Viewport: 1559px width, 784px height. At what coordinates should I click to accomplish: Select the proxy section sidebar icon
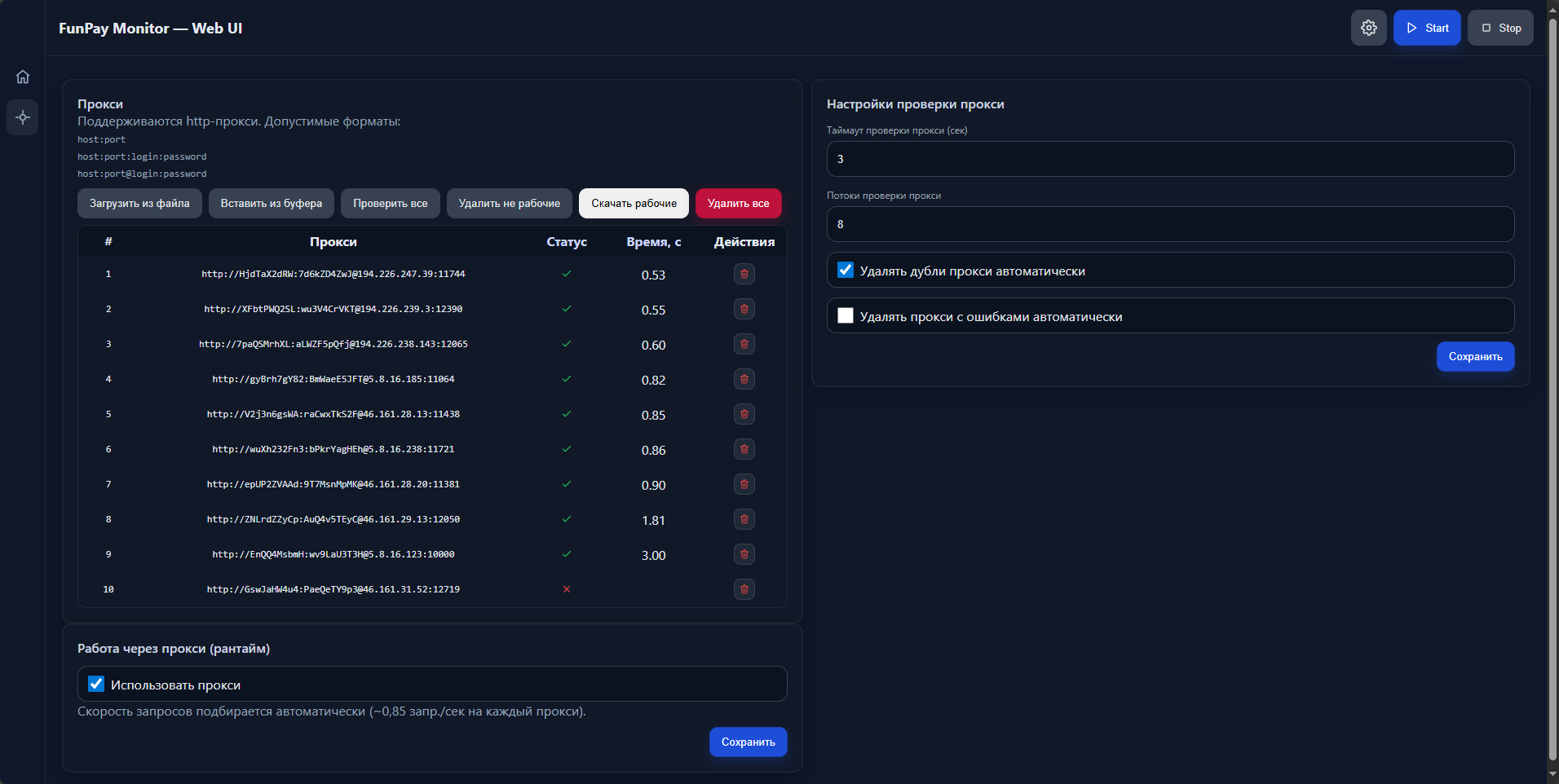click(x=23, y=117)
